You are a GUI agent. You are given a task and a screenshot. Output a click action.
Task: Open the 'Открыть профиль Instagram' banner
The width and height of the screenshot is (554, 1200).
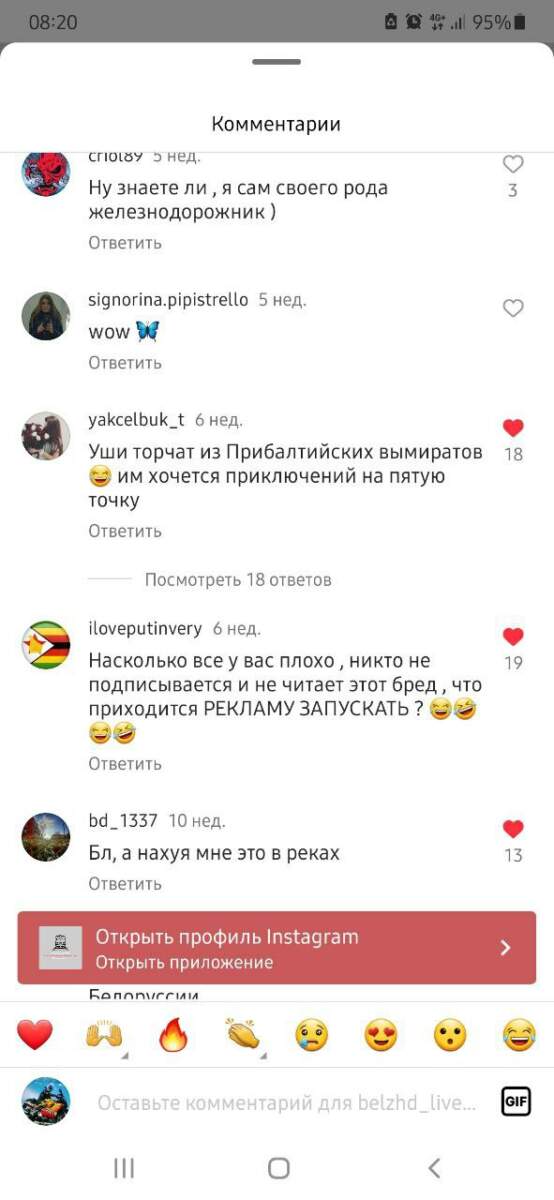277,947
